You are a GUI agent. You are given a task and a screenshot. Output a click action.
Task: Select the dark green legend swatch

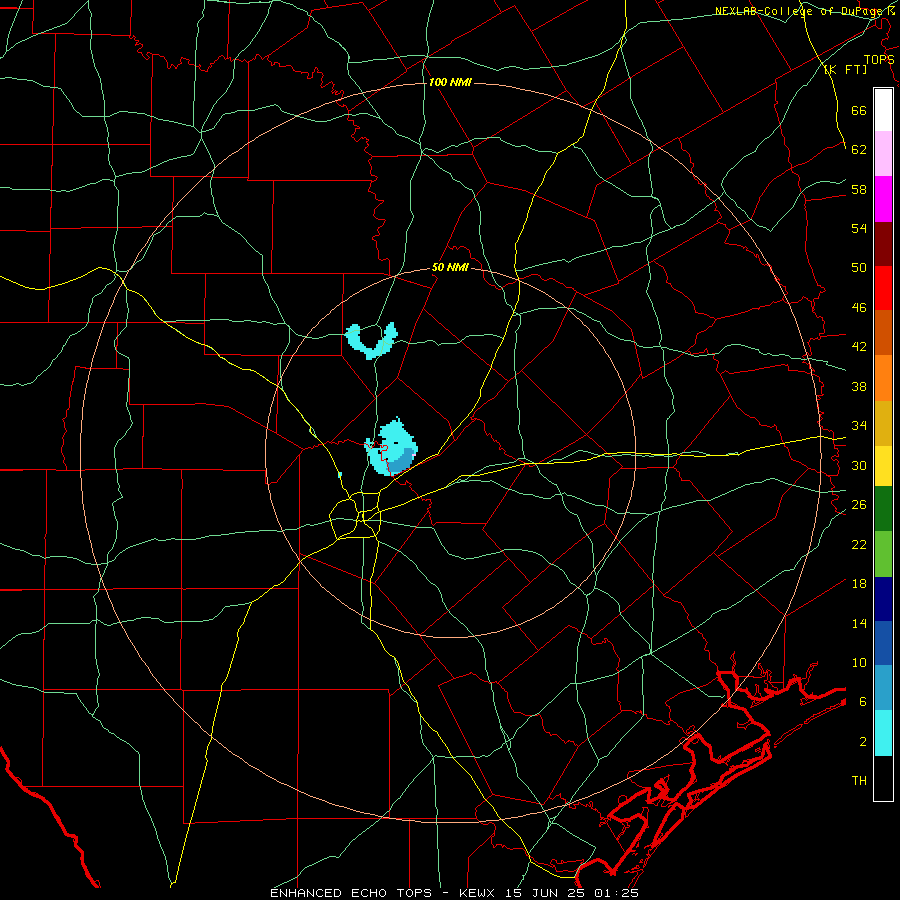[883, 509]
